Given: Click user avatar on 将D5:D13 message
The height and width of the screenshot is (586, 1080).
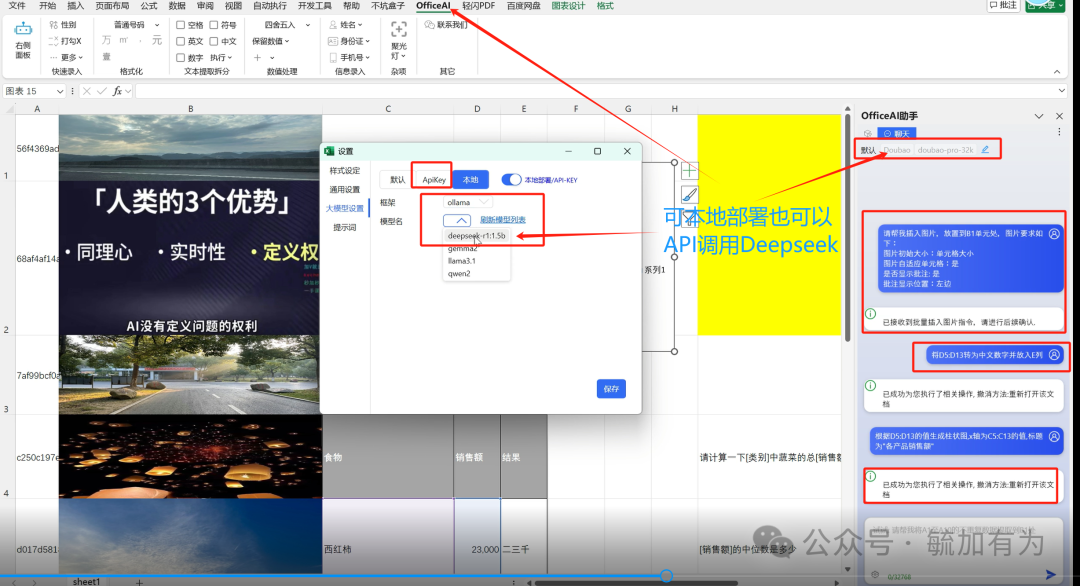Looking at the screenshot, I should [1054, 355].
